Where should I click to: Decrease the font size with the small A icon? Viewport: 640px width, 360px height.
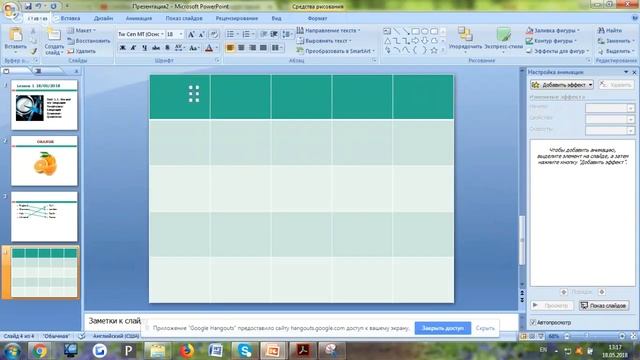coord(202,34)
